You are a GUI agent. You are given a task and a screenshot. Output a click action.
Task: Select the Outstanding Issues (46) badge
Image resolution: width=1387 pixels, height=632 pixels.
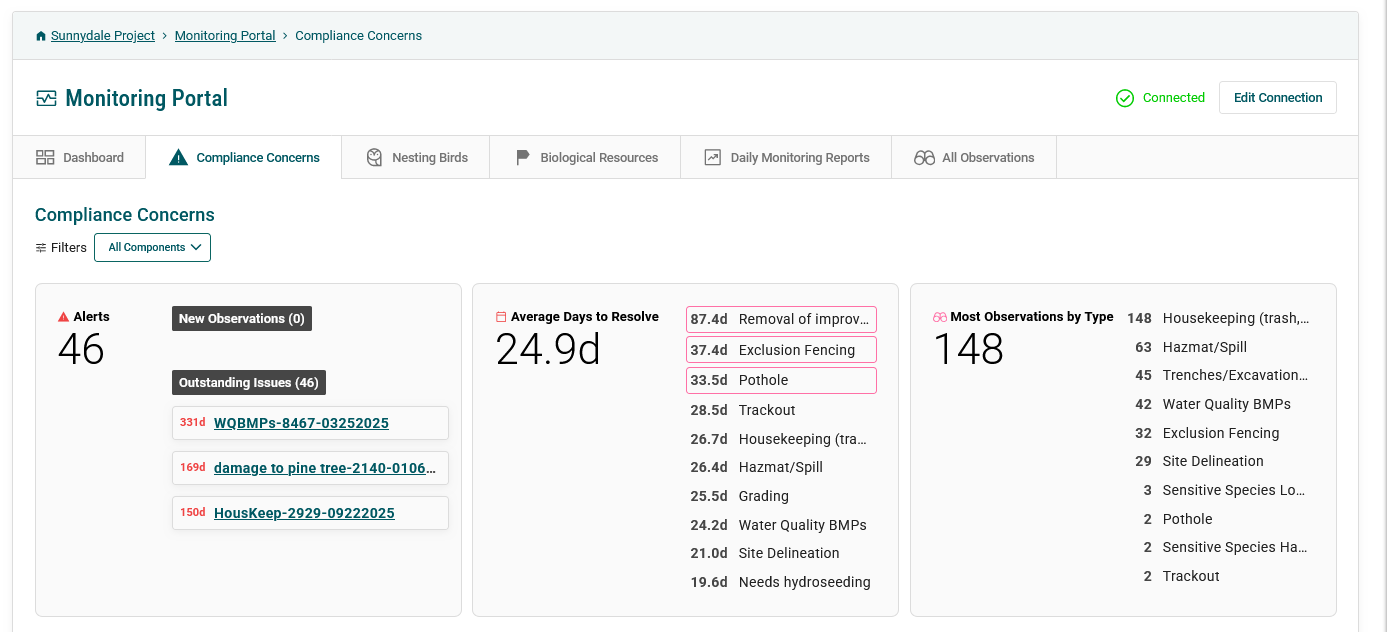click(x=249, y=383)
